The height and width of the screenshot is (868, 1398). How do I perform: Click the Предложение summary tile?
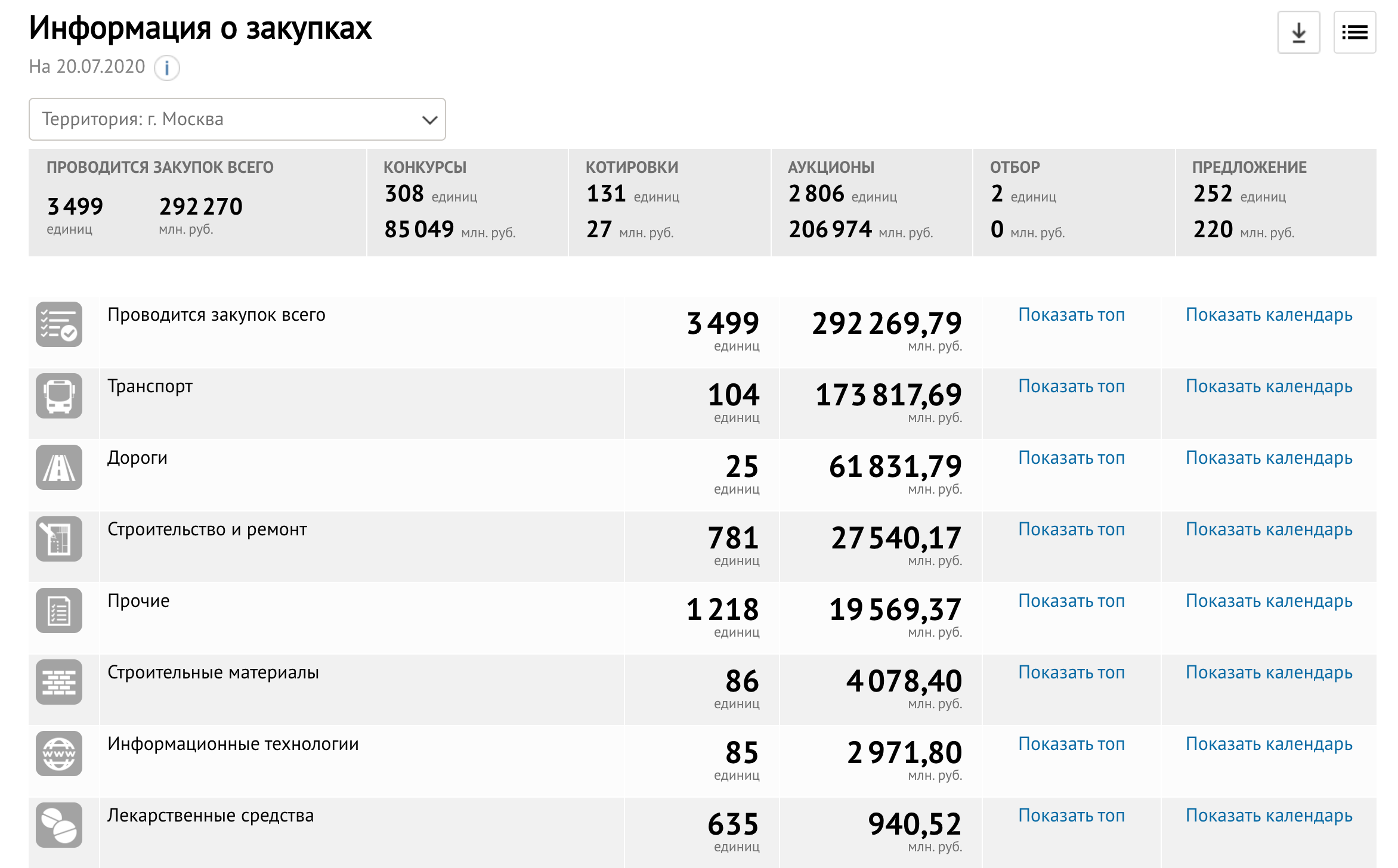click(1276, 203)
